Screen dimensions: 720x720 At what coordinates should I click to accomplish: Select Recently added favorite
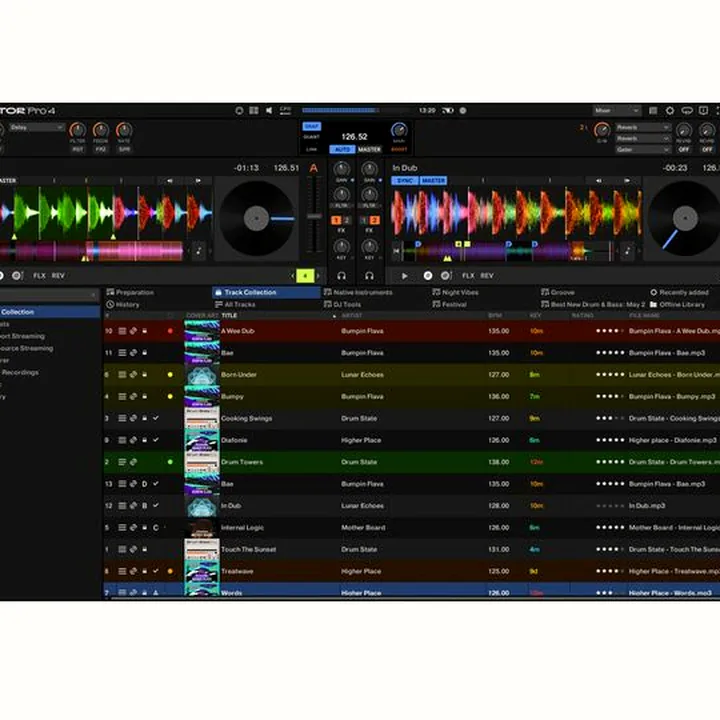click(680, 292)
